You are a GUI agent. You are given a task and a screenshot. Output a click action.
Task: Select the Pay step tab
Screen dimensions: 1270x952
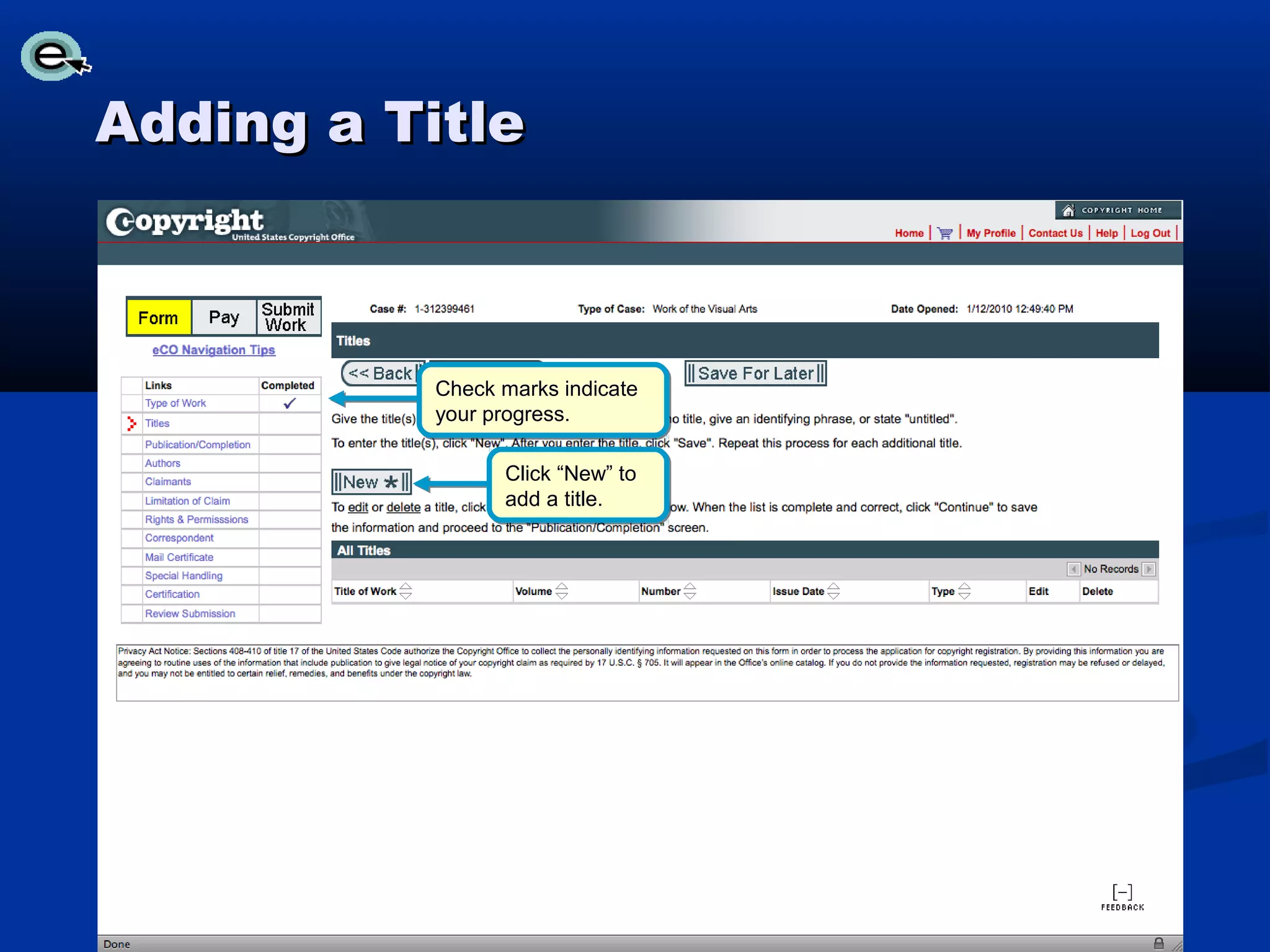point(224,318)
